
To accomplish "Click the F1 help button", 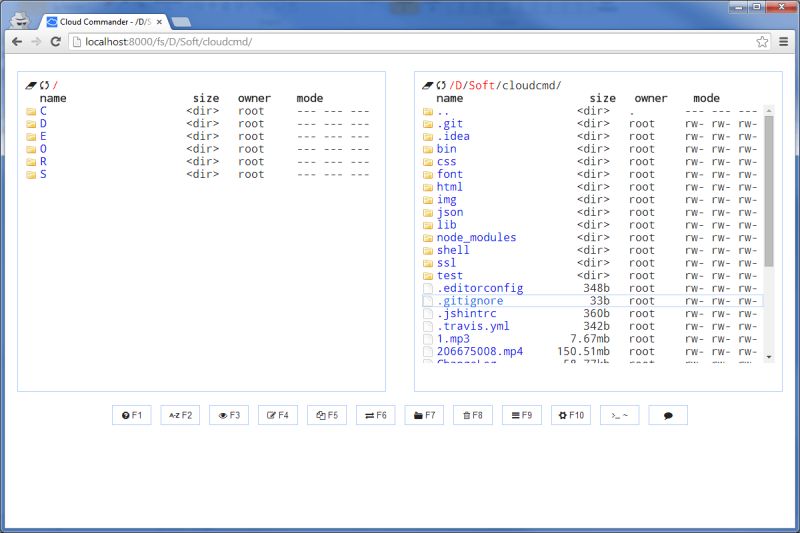I will click(132, 415).
